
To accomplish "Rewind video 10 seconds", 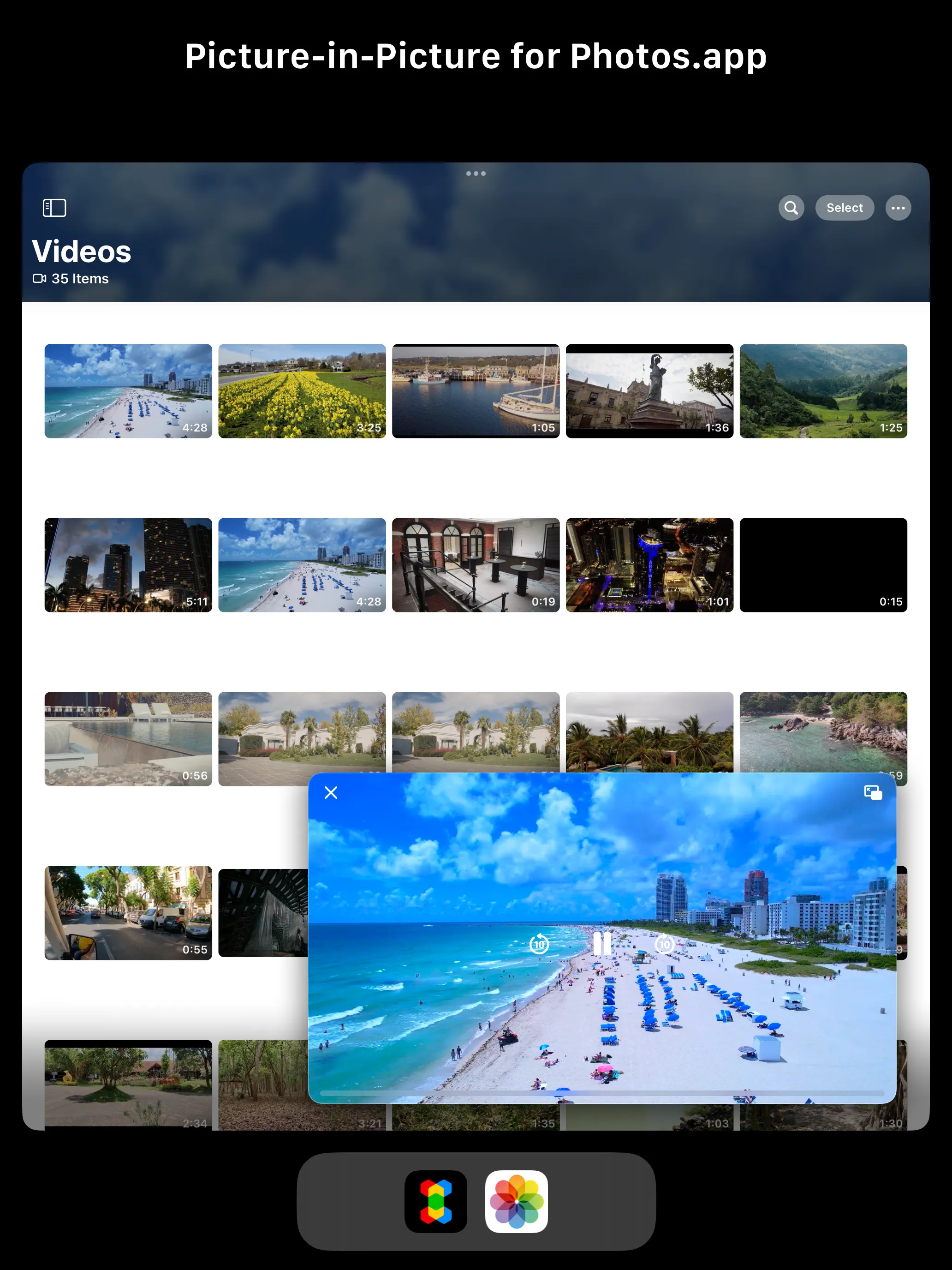I will 539,944.
